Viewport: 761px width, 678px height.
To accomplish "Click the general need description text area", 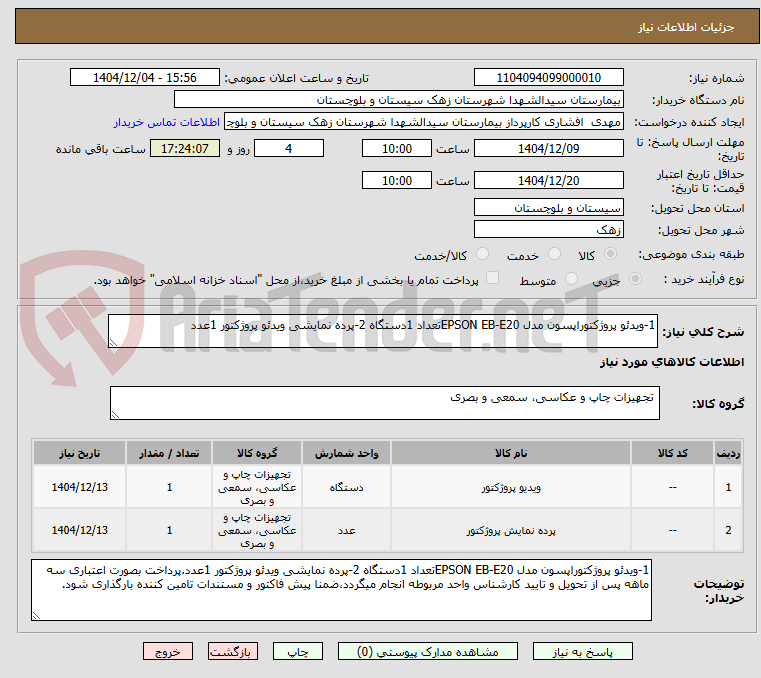I will tap(383, 331).
